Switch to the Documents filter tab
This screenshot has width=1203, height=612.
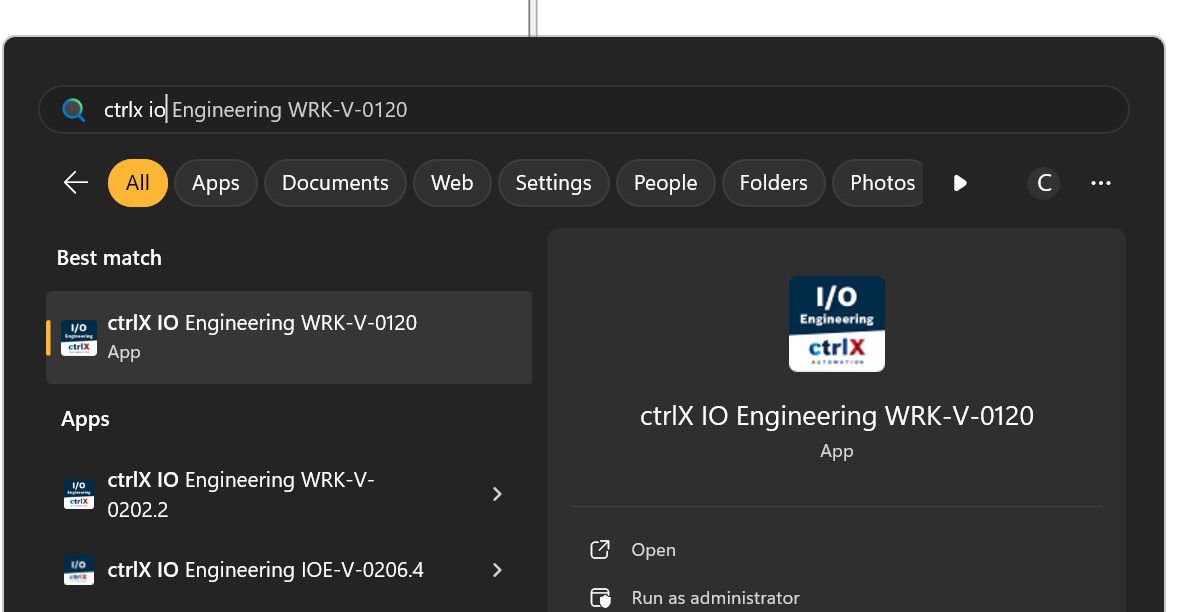[335, 183]
